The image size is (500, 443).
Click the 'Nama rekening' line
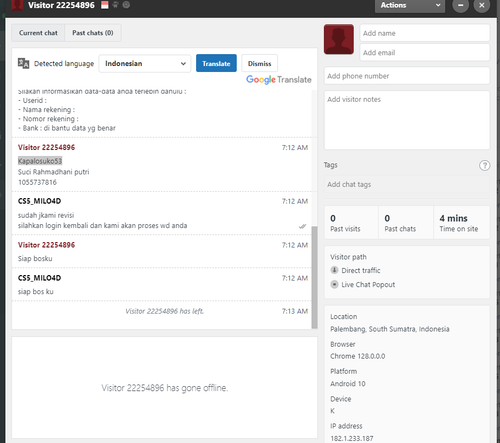(x=46, y=110)
